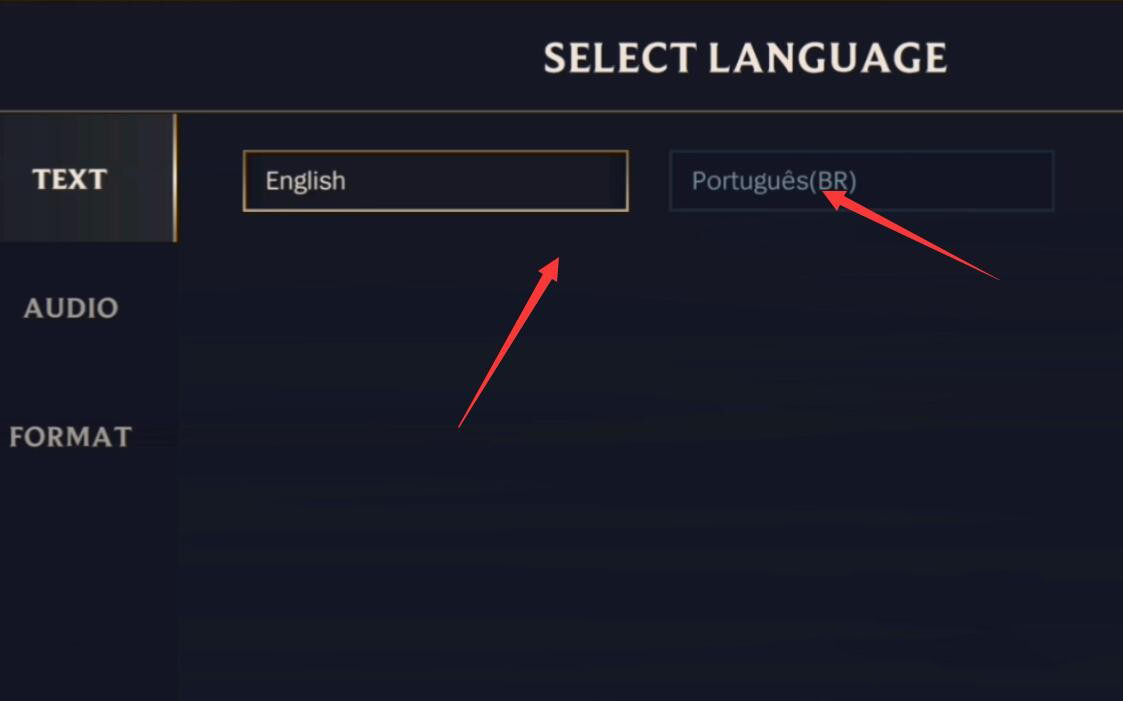Show audio language settings
Image resolution: width=1123 pixels, height=701 pixels.
pyautogui.click(x=71, y=308)
